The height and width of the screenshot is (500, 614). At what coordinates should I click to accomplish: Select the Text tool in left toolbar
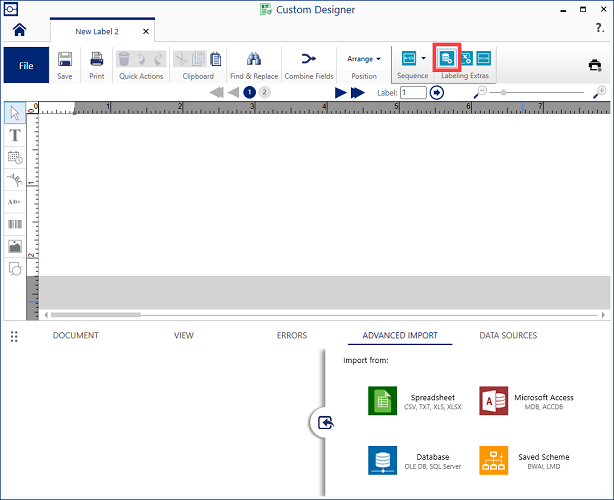[15, 134]
